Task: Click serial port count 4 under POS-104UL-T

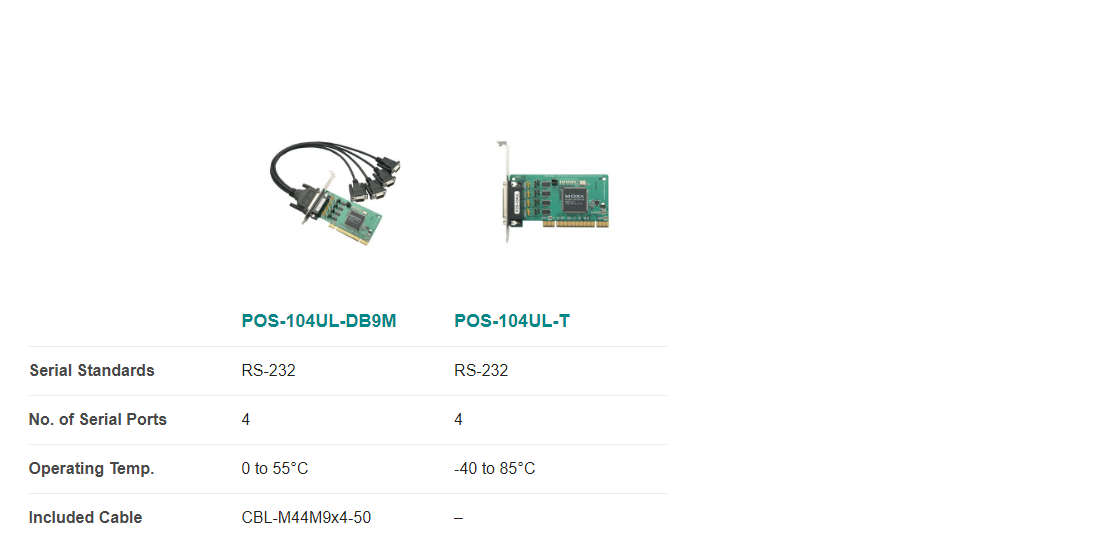Action: [459, 419]
